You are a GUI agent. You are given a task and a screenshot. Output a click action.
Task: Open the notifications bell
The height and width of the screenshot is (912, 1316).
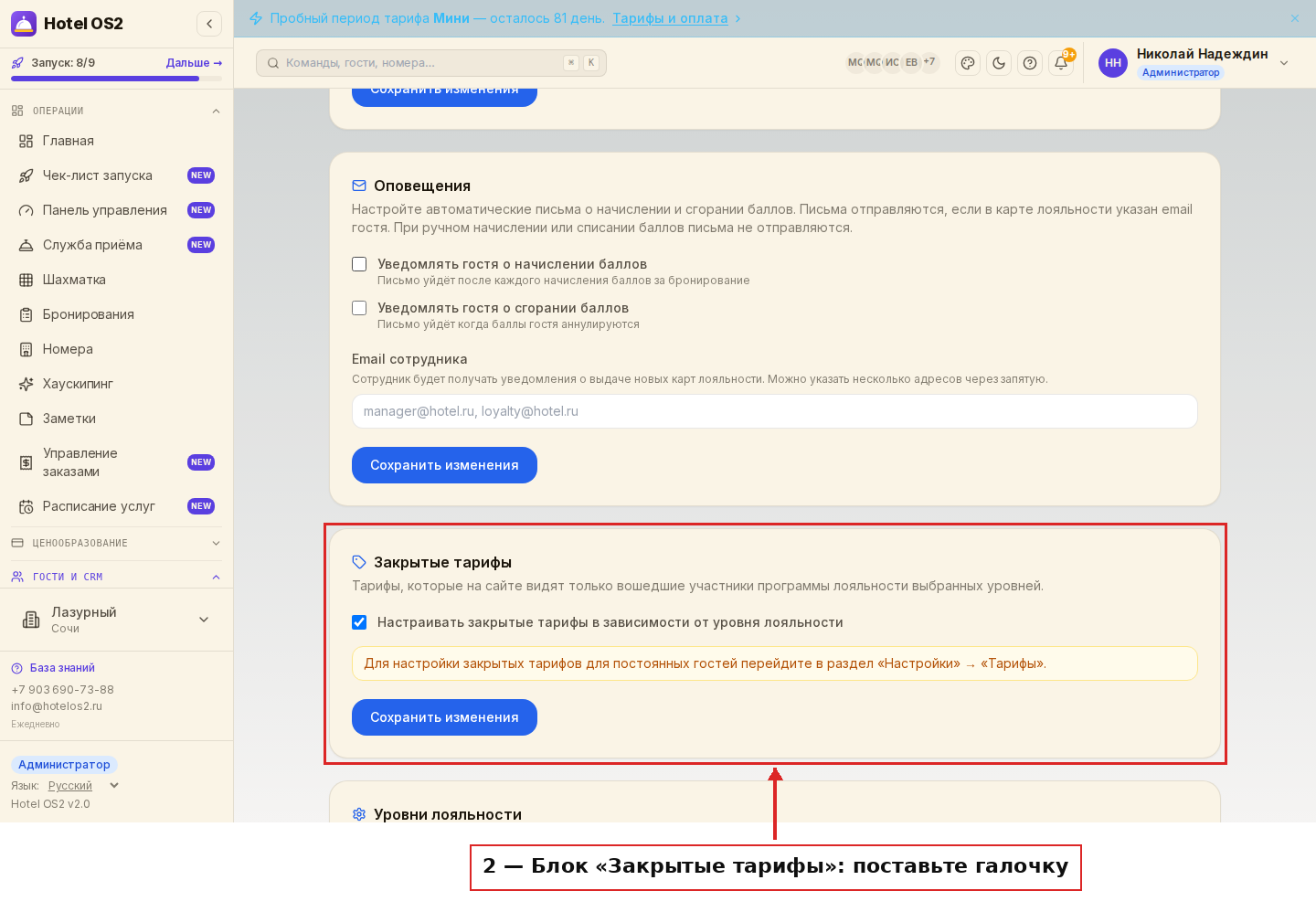(x=1061, y=63)
